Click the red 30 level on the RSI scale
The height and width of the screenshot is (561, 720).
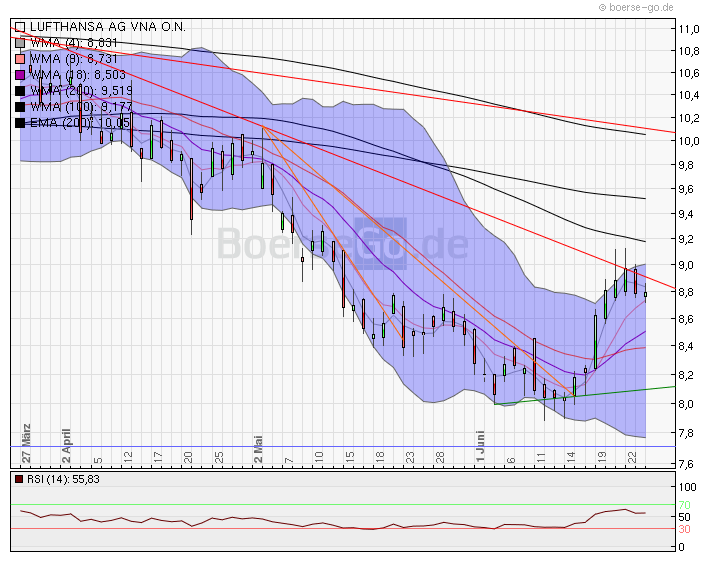point(685,528)
